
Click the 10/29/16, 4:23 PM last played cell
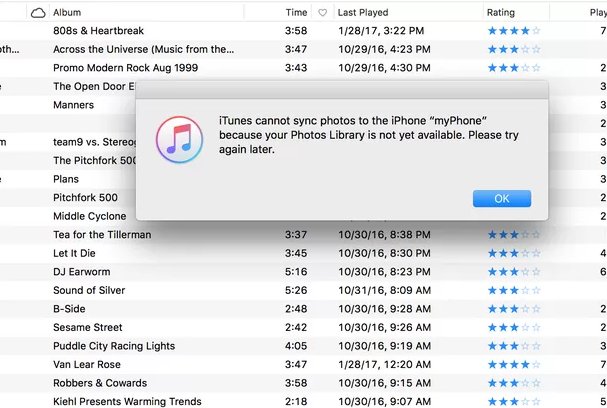coord(384,49)
